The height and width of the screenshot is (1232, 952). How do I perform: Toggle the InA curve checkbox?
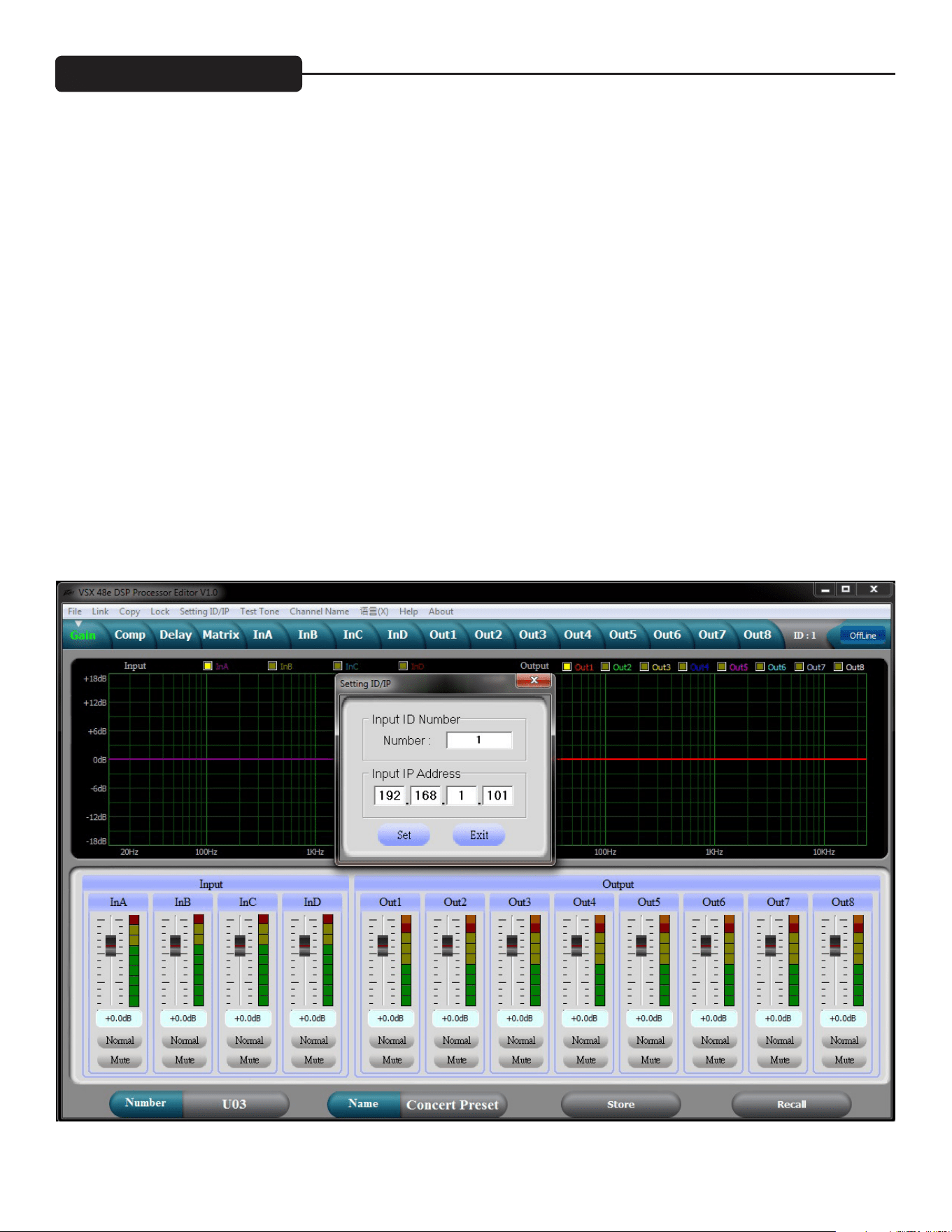[x=208, y=666]
